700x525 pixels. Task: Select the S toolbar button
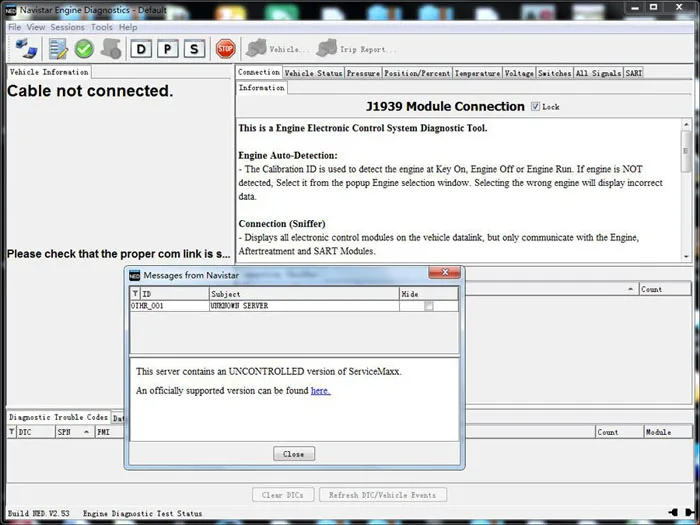pyautogui.click(x=194, y=49)
